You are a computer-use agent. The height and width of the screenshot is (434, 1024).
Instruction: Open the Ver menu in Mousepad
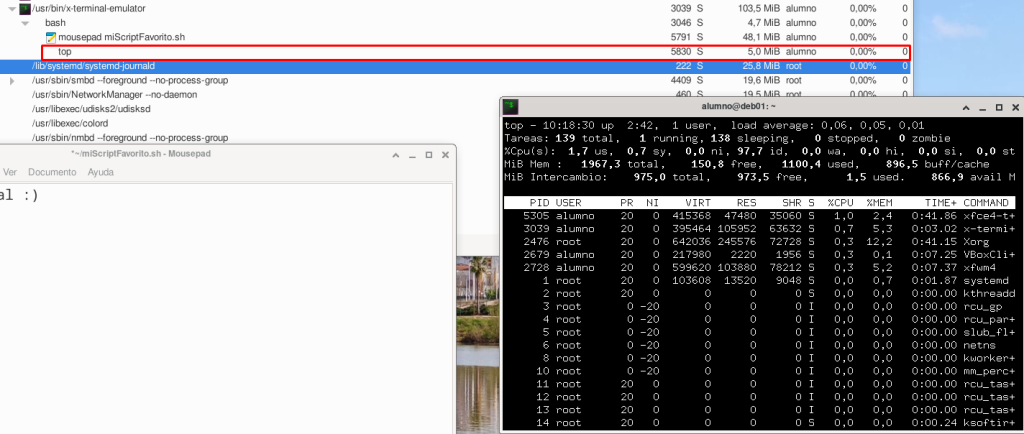point(10,172)
